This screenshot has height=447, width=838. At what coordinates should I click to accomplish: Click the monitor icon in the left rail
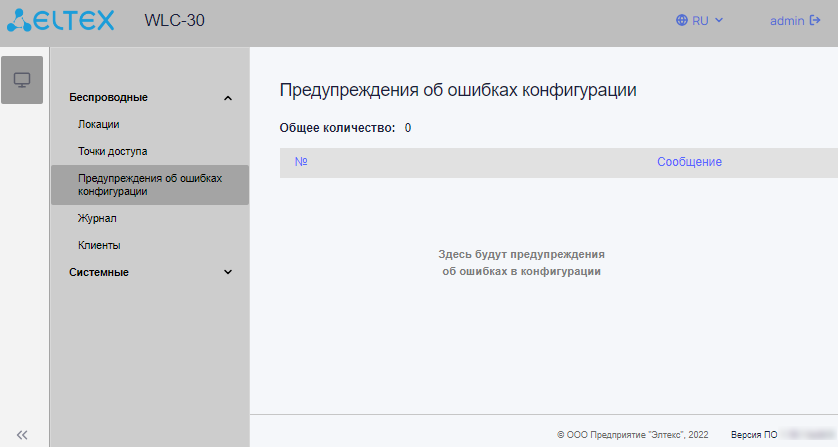(22, 80)
